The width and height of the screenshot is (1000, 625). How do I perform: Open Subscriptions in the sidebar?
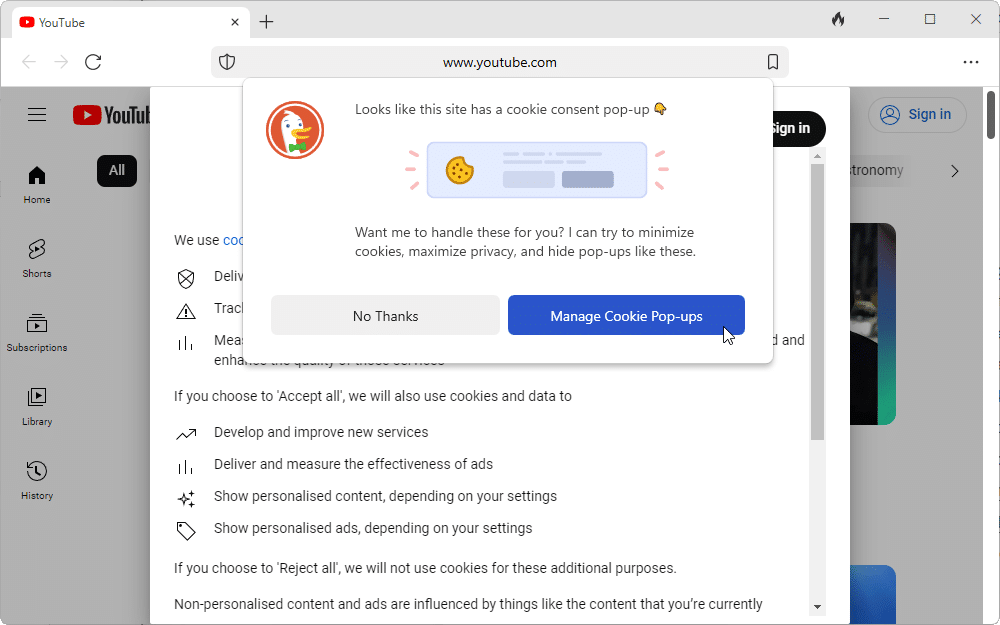[37, 332]
